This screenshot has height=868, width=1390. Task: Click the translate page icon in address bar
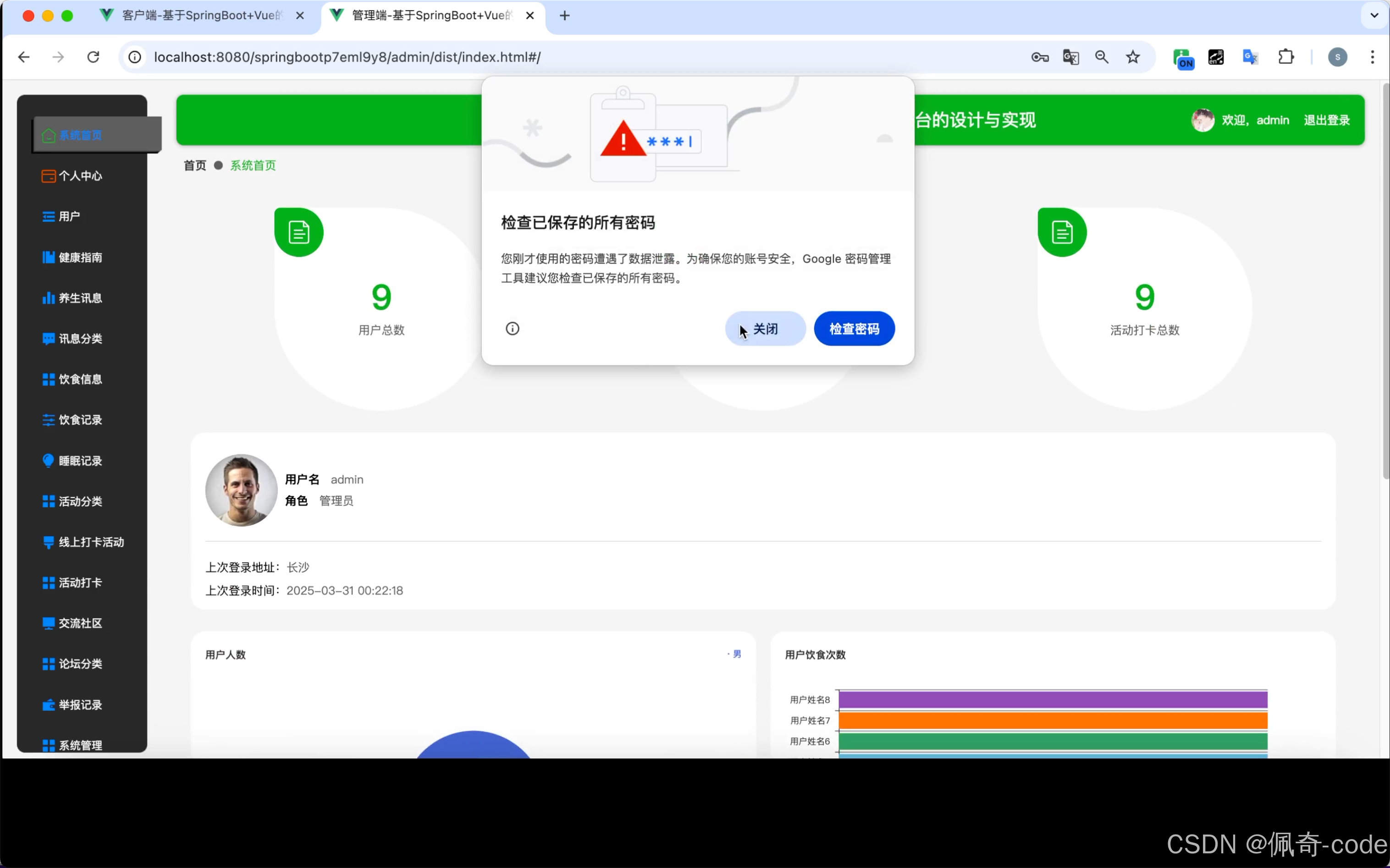(x=1071, y=57)
